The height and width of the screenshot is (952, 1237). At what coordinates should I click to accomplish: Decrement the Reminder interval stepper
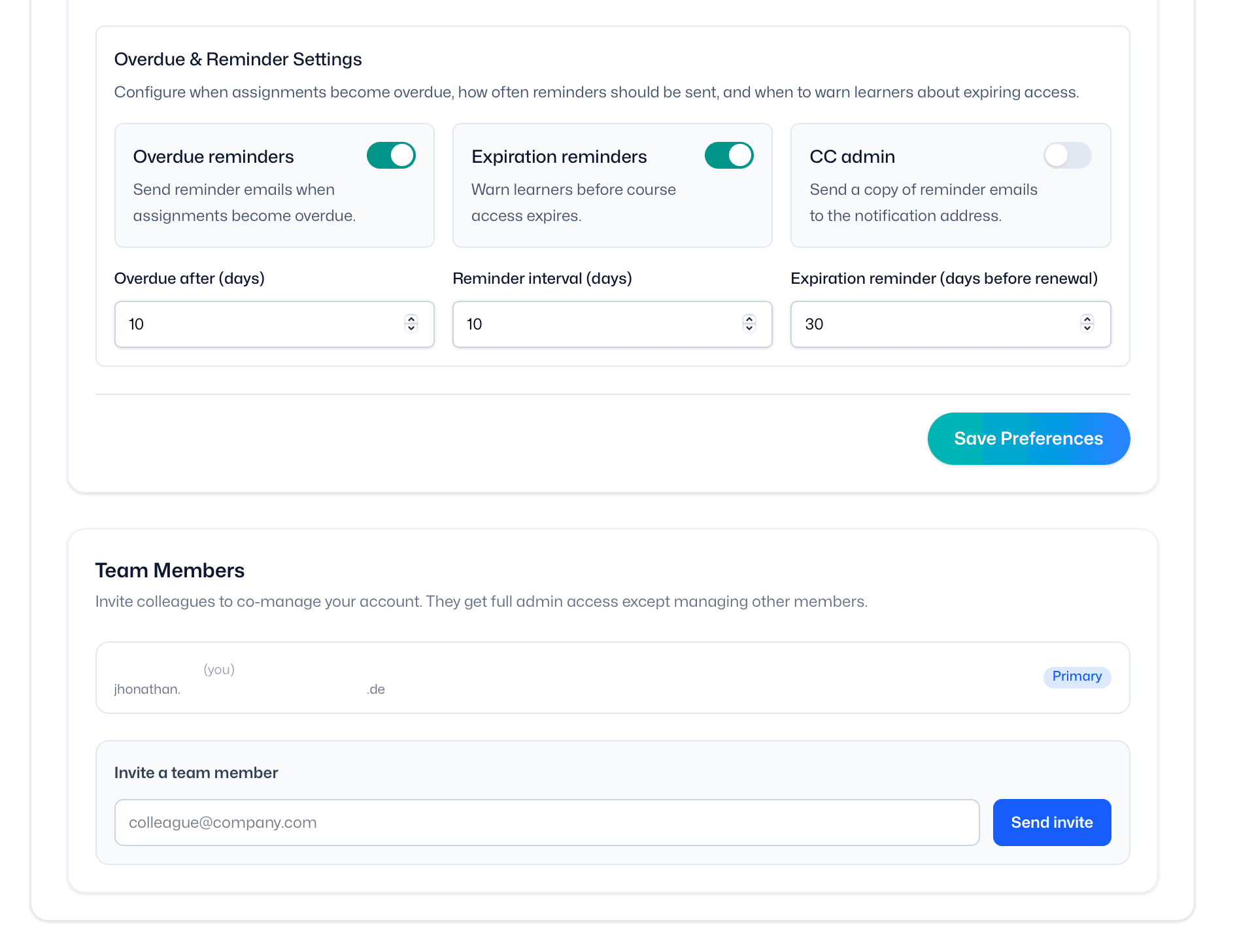[749, 328]
